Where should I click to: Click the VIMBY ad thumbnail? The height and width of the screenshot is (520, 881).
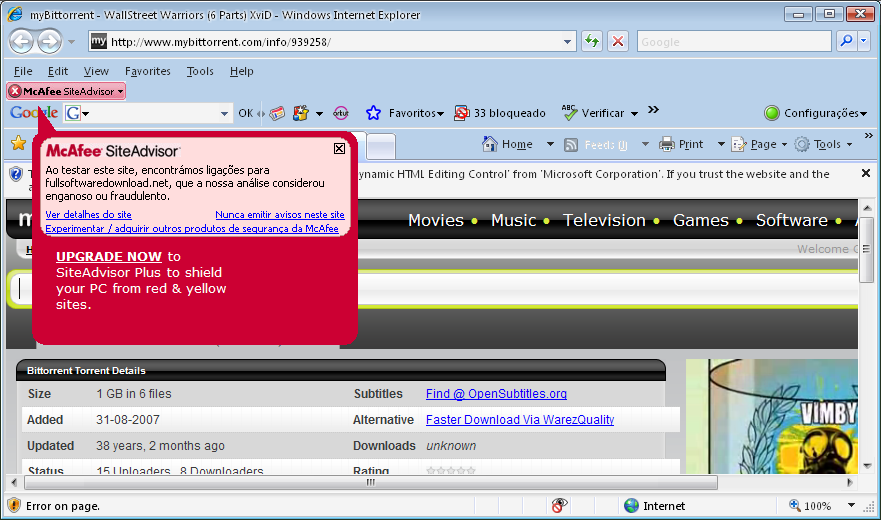coord(773,416)
